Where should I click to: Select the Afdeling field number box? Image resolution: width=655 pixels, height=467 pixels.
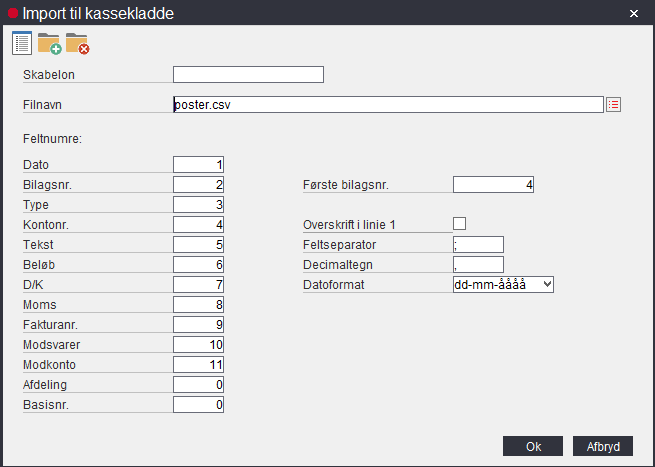[x=198, y=385]
